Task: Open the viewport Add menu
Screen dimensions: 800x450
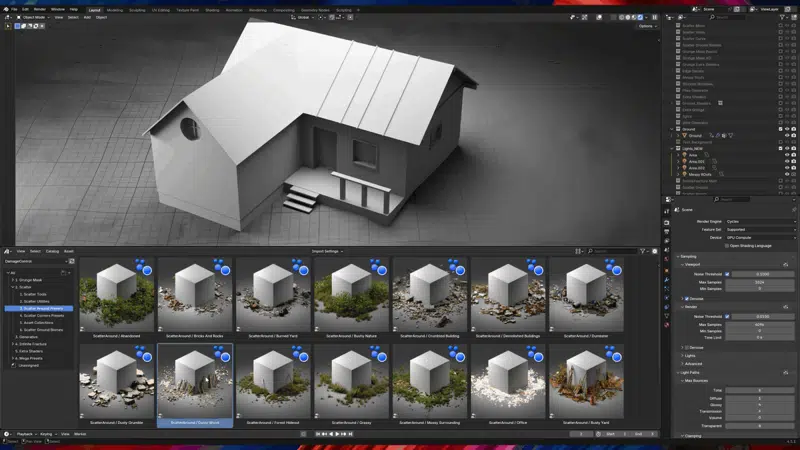Action: click(x=87, y=17)
